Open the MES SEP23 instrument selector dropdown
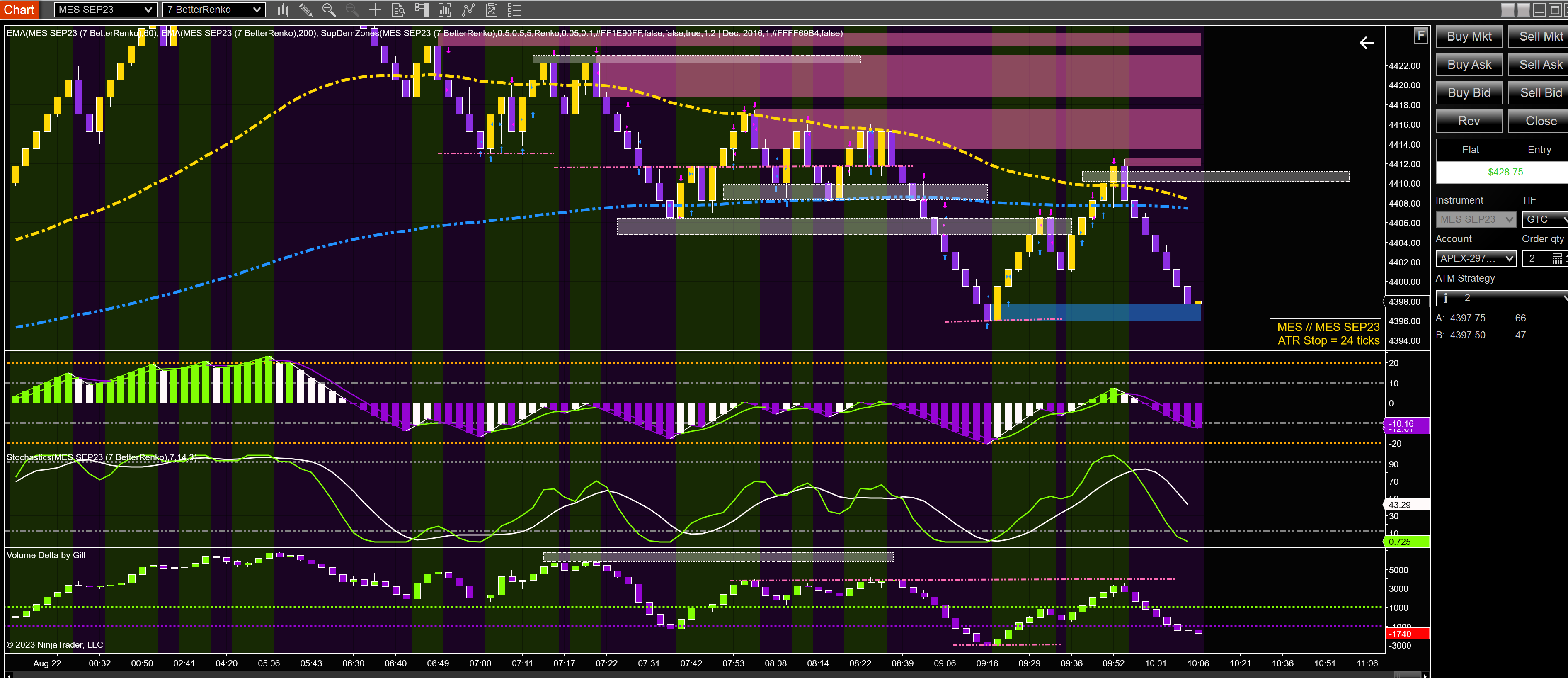 [105, 10]
